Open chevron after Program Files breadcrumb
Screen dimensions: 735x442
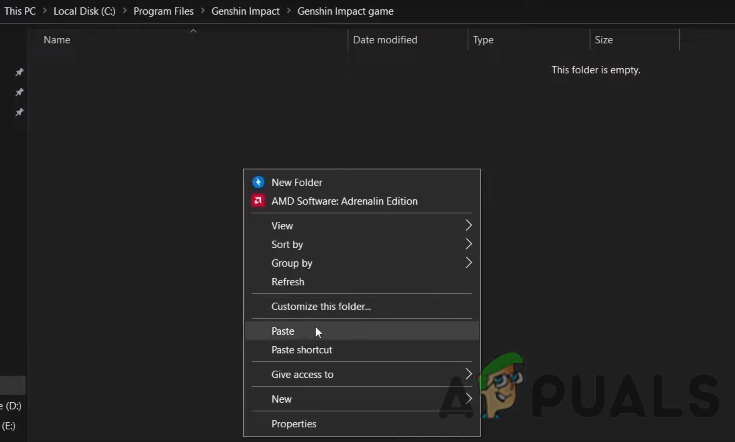(202, 11)
